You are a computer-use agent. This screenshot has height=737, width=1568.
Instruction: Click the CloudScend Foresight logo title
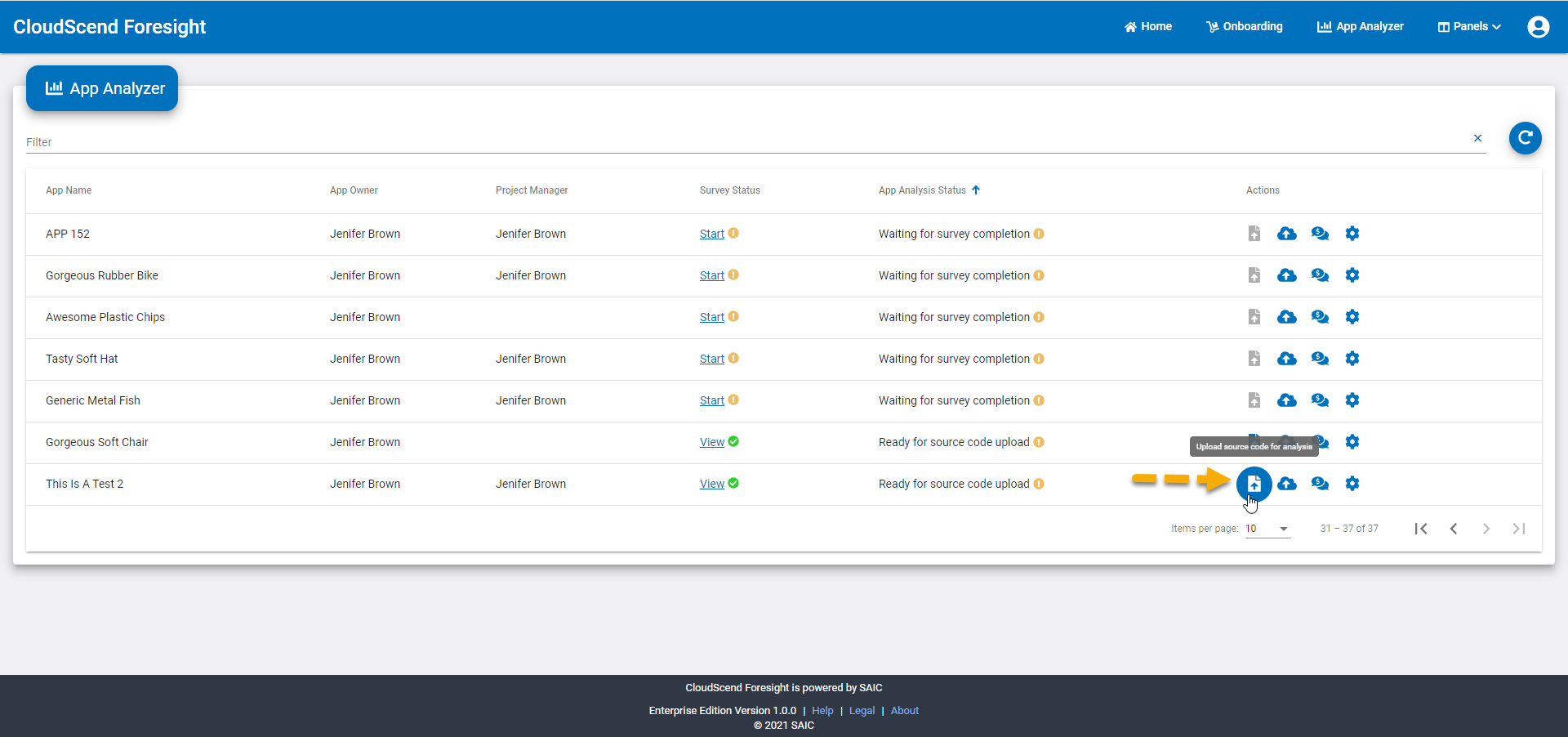click(109, 27)
